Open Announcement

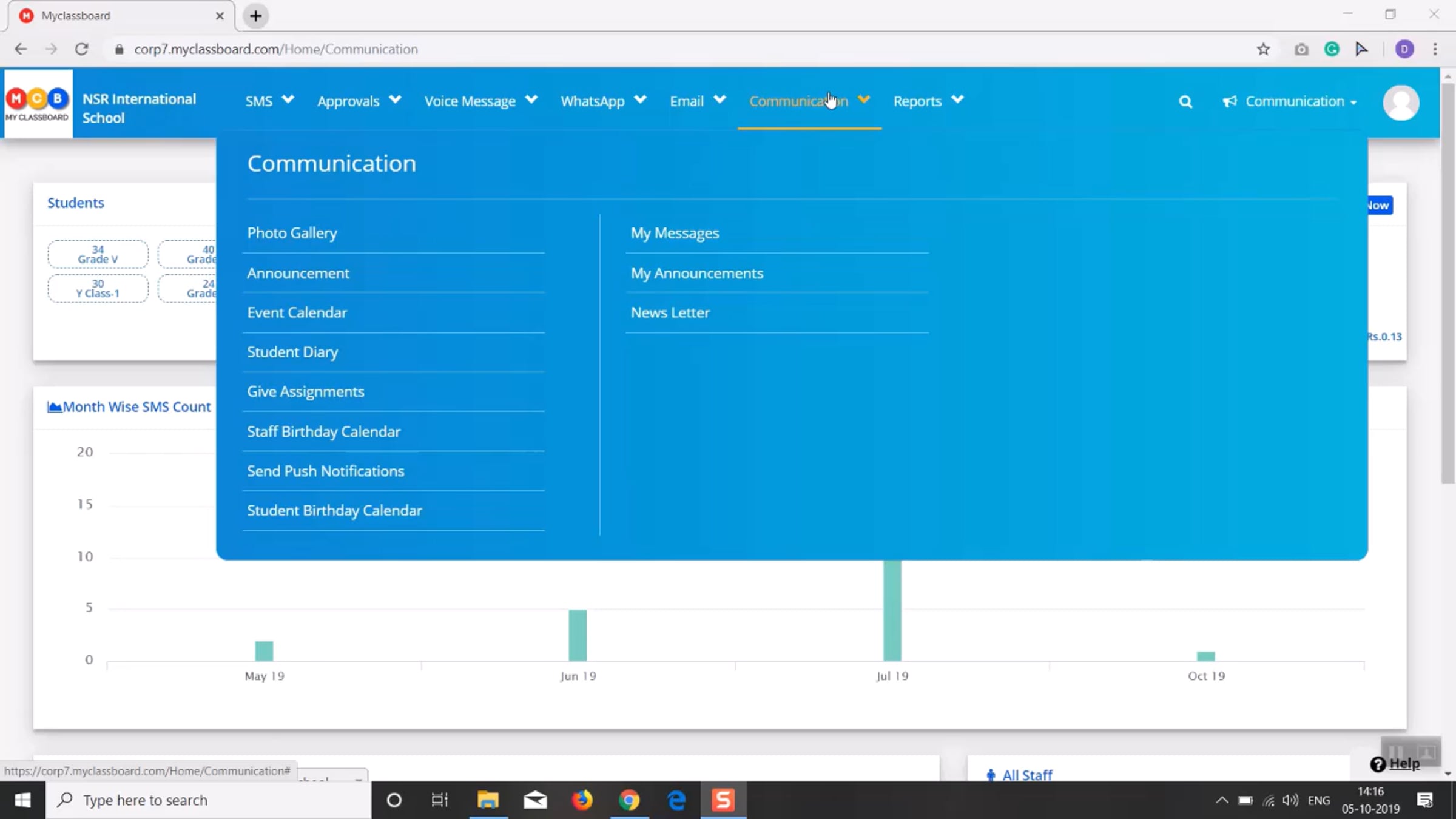298,273
